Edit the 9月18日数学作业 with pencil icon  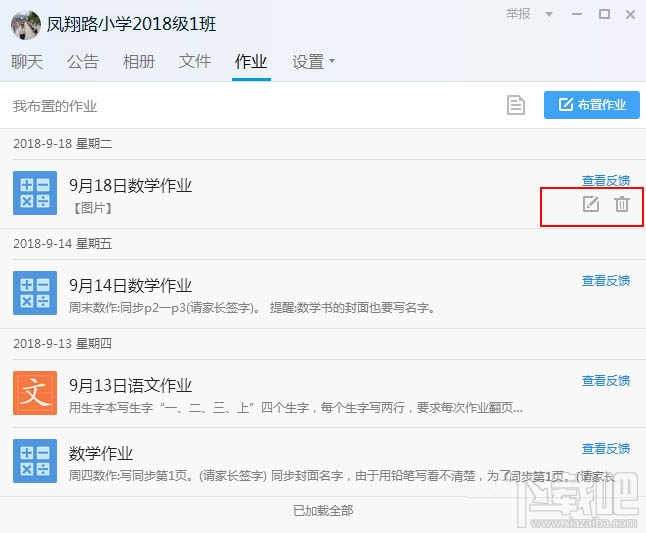click(x=591, y=204)
